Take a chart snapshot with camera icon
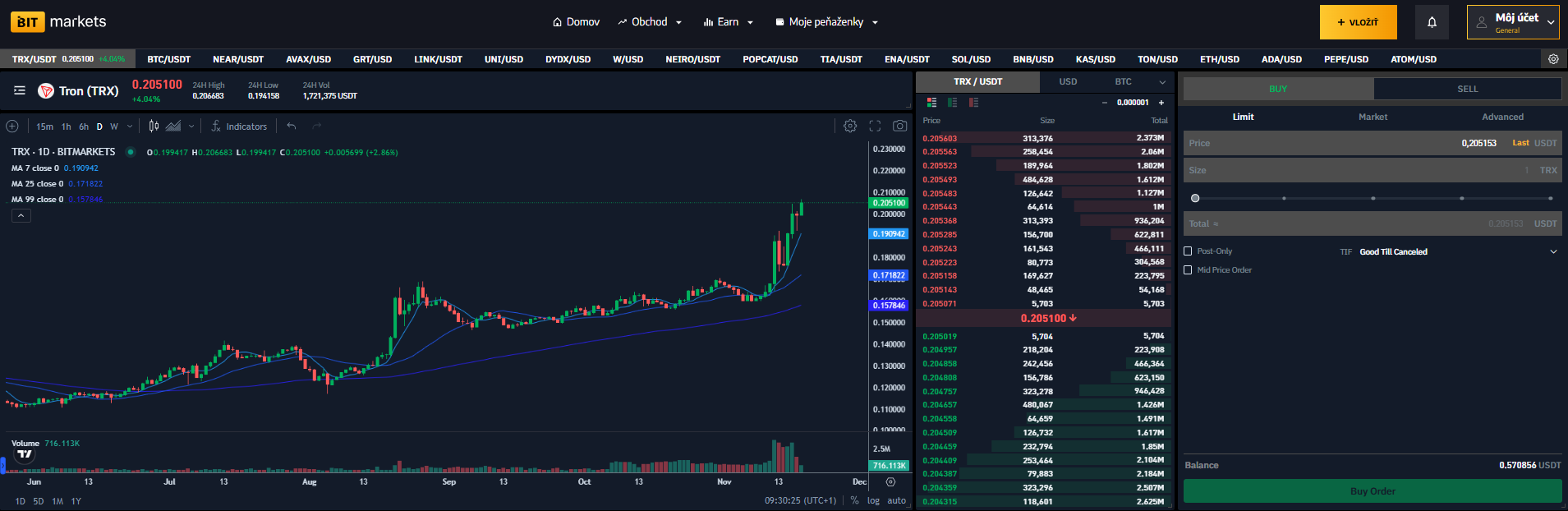This screenshot has height=511, width=1568. point(900,126)
